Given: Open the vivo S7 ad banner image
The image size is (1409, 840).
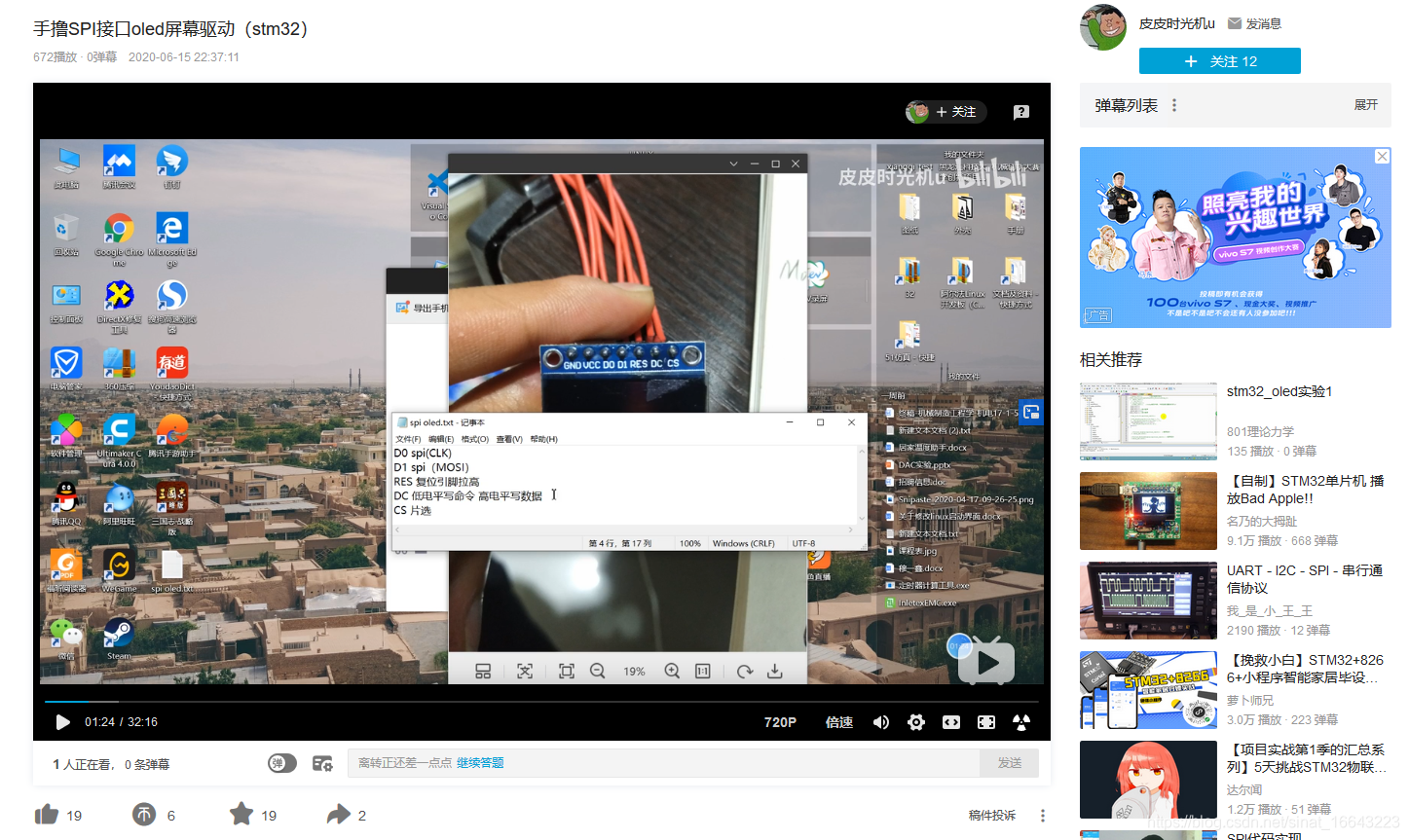Looking at the screenshot, I should point(1236,237).
